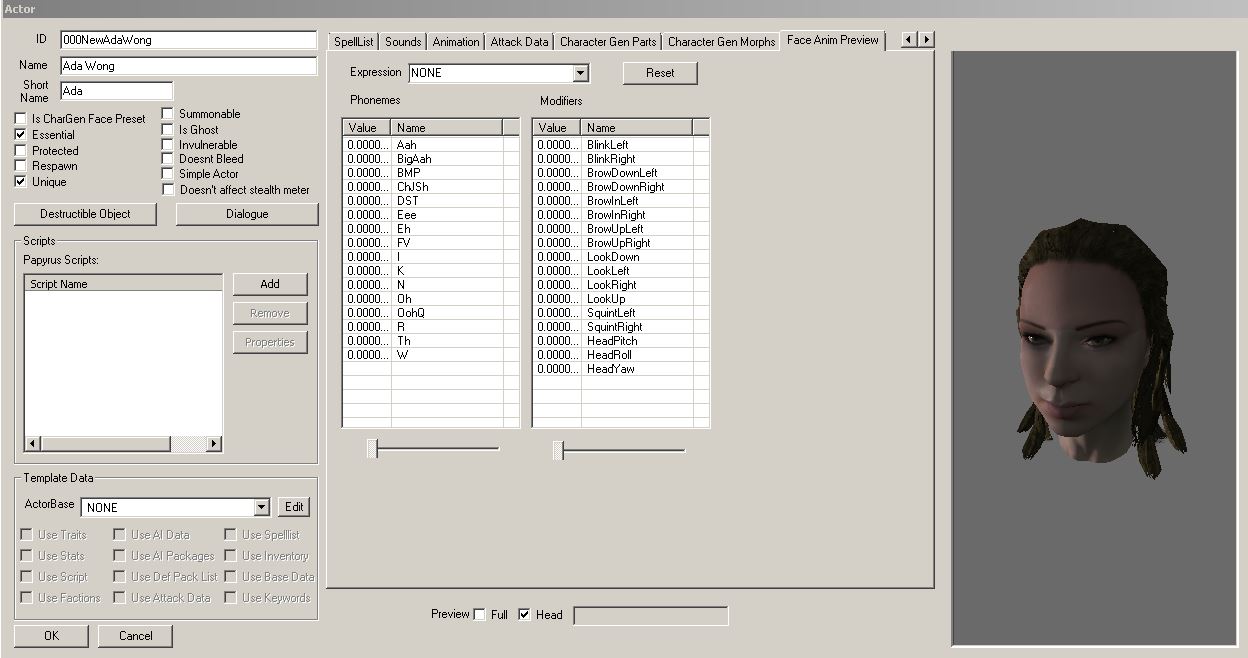Enable the Protected checkbox
Viewport: 1248px width, 658px height.
(x=20, y=151)
